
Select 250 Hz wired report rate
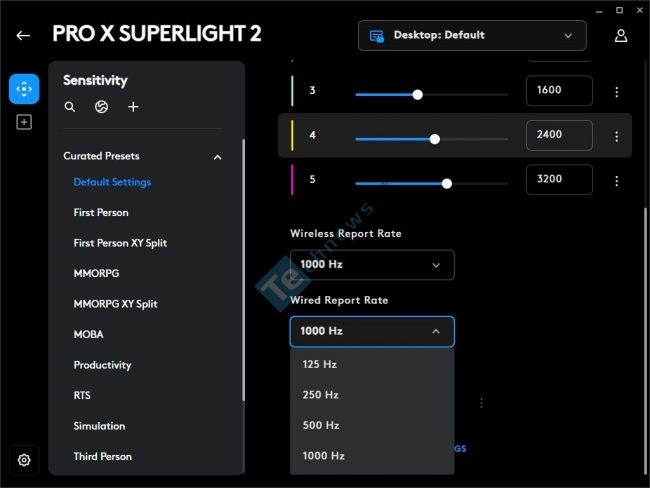pos(372,395)
